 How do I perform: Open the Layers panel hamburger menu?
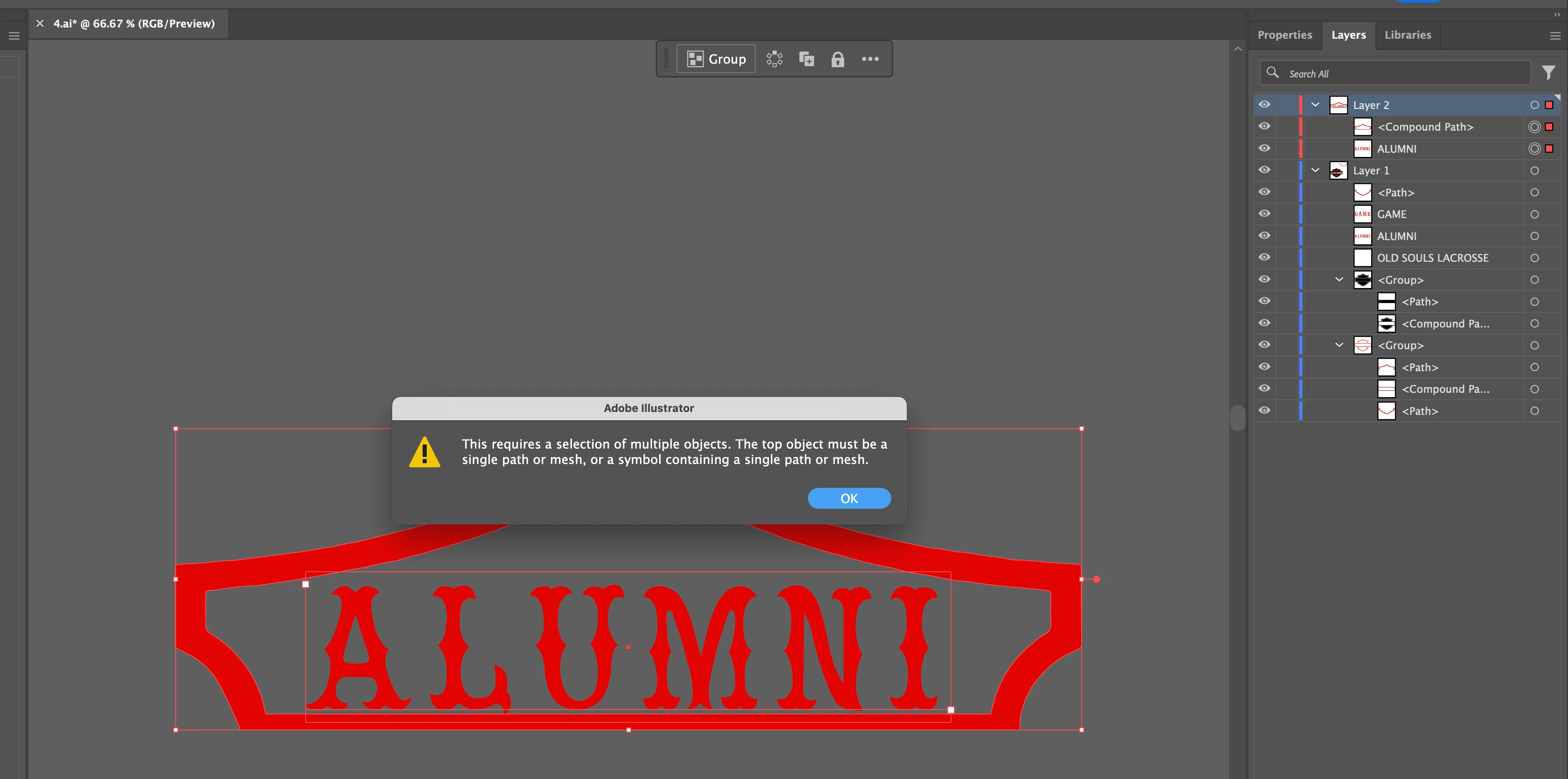[1555, 36]
